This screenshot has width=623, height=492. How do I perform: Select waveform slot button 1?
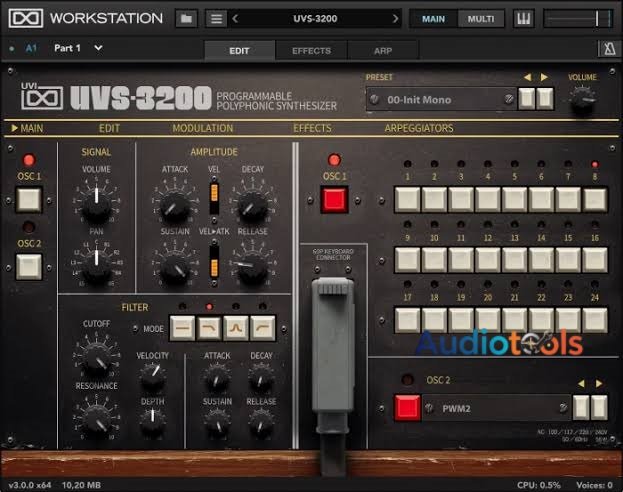click(x=408, y=199)
